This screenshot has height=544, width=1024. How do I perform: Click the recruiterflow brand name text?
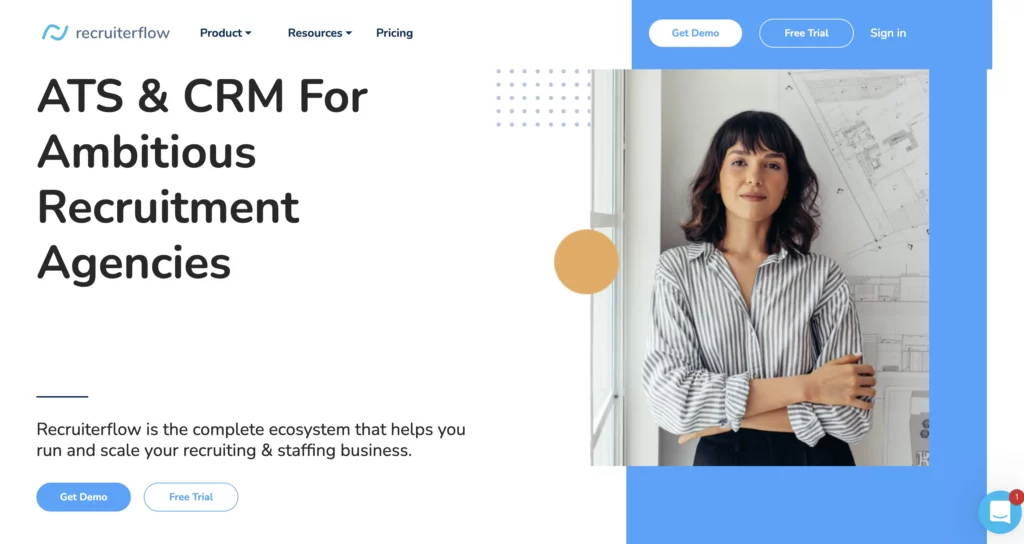tap(122, 33)
